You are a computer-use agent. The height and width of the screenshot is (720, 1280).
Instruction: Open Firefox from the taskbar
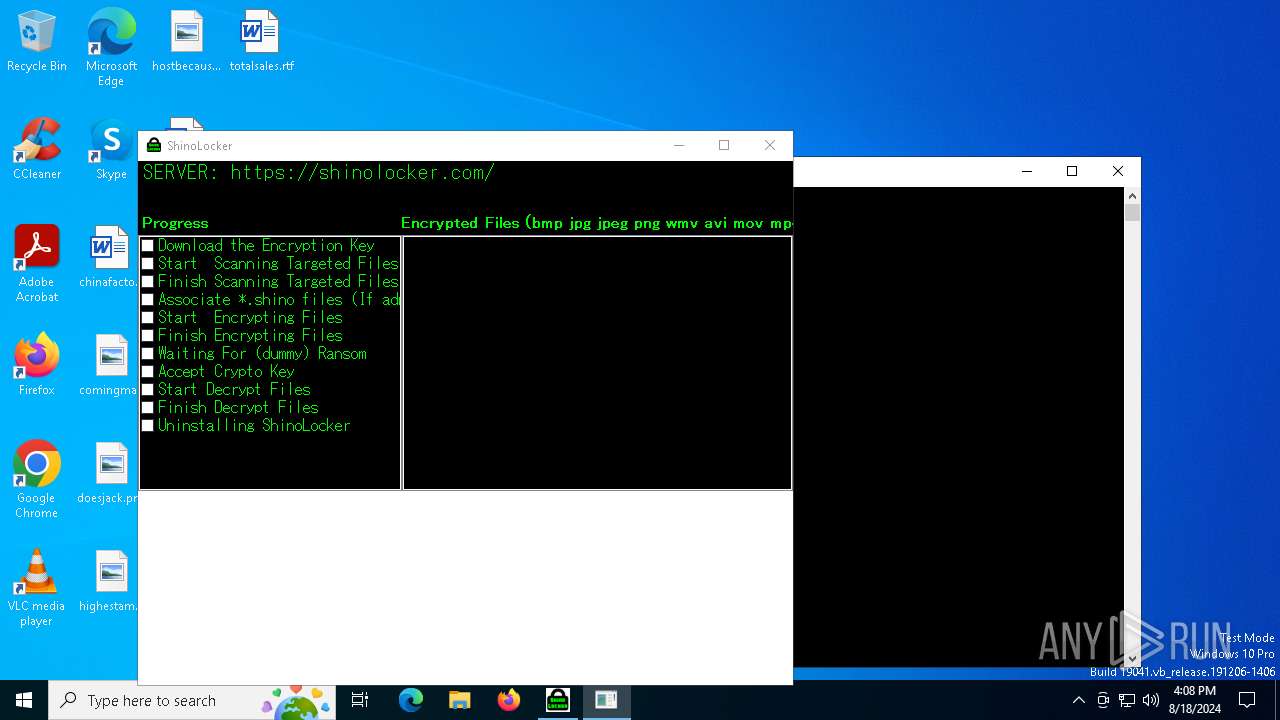pos(508,700)
